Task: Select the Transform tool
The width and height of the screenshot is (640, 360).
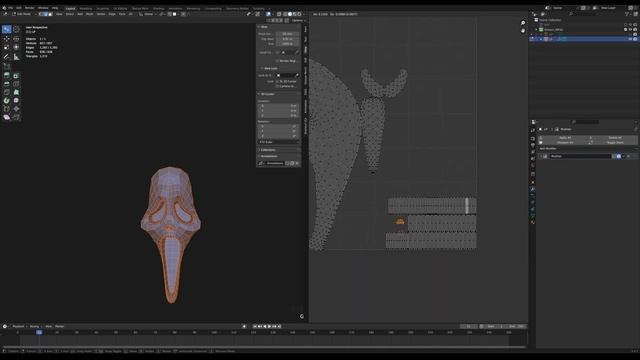Action: [16, 47]
